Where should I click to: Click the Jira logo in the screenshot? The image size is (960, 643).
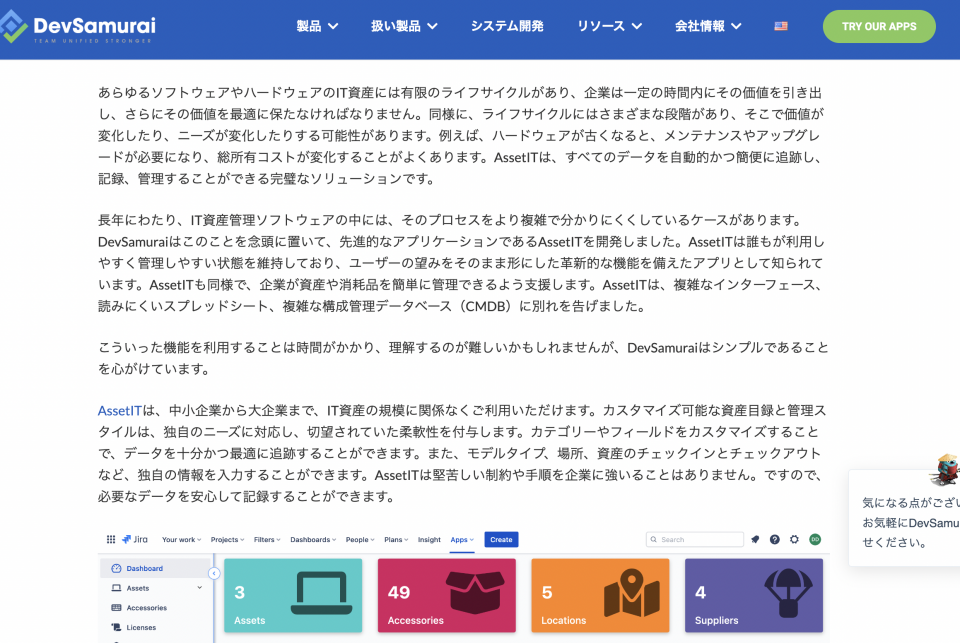click(x=135, y=540)
